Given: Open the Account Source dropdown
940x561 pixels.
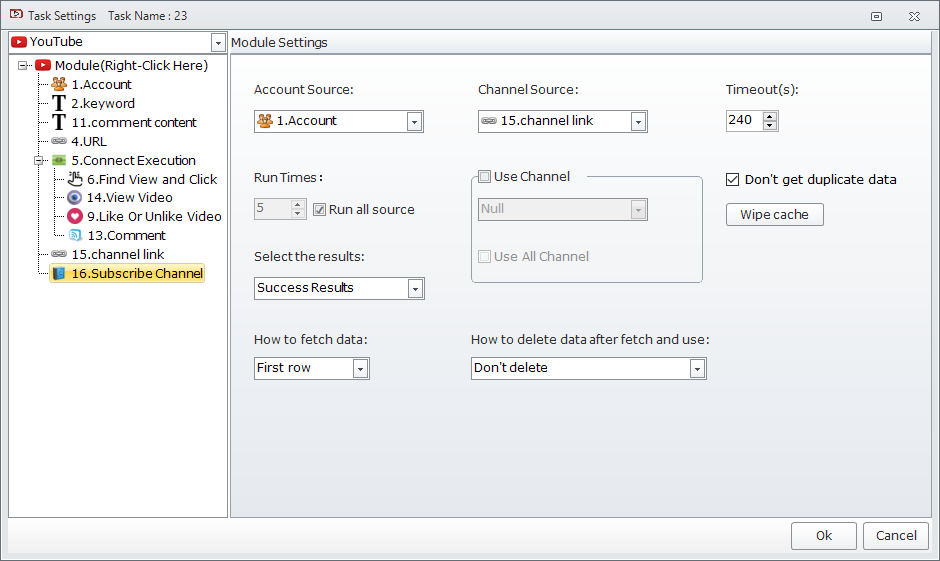Looking at the screenshot, I should (414, 121).
